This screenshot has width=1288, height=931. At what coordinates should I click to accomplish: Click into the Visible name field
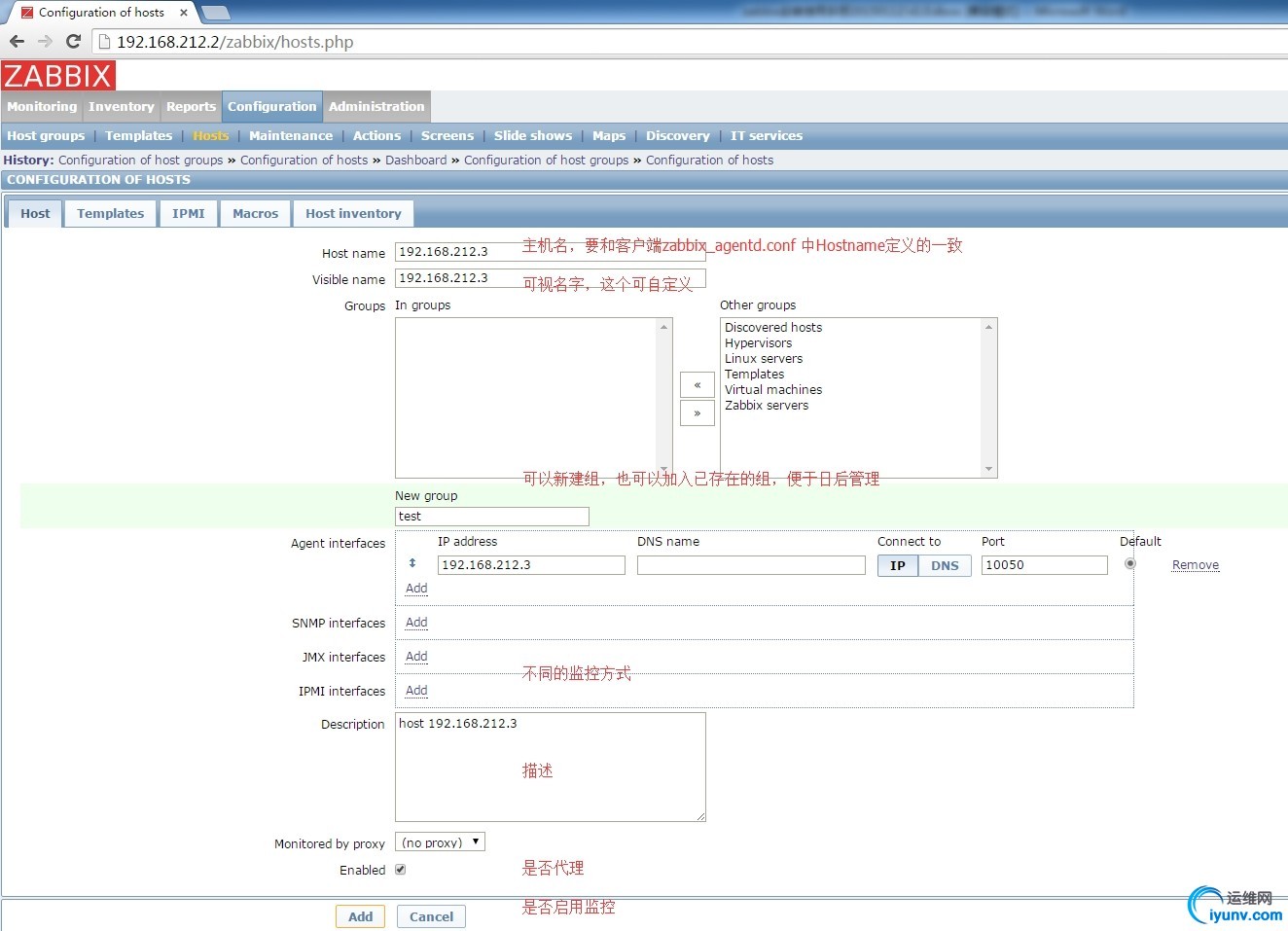pyautogui.click(x=550, y=278)
